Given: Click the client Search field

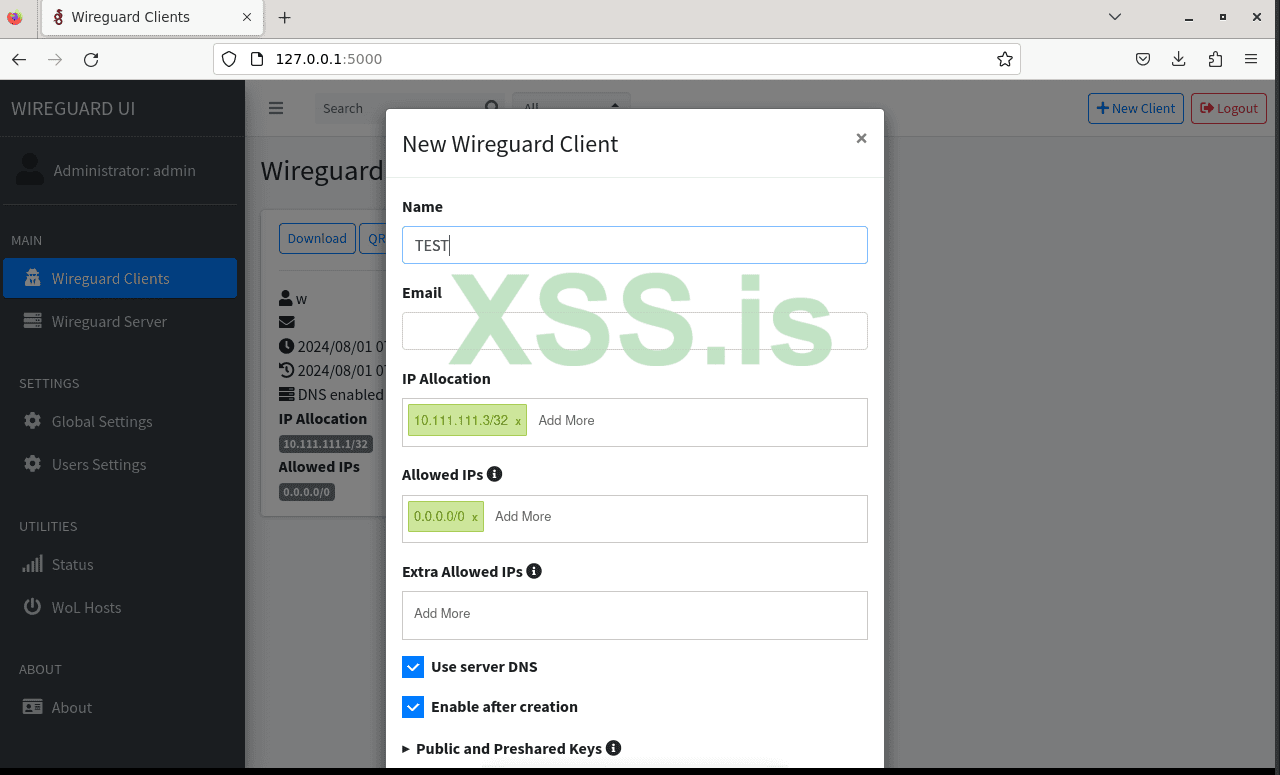Looking at the screenshot, I should coord(400,108).
